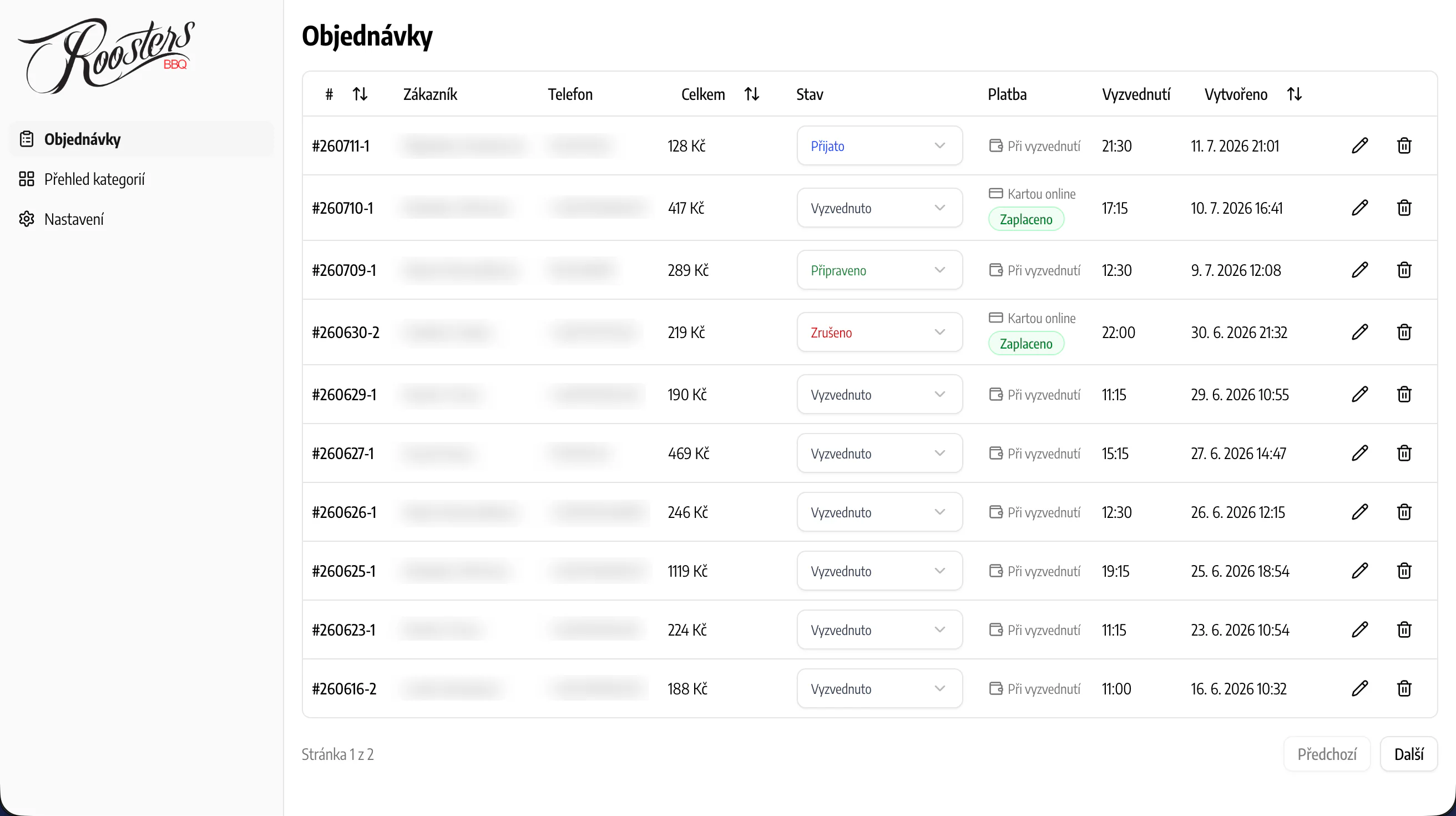1456x816 pixels.
Task: Go to Přehled kategorií in sidebar
Action: click(x=141, y=179)
